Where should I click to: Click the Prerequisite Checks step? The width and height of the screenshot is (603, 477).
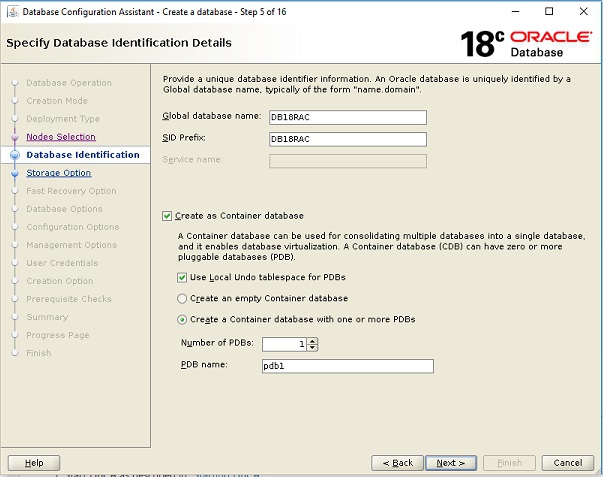69,299
